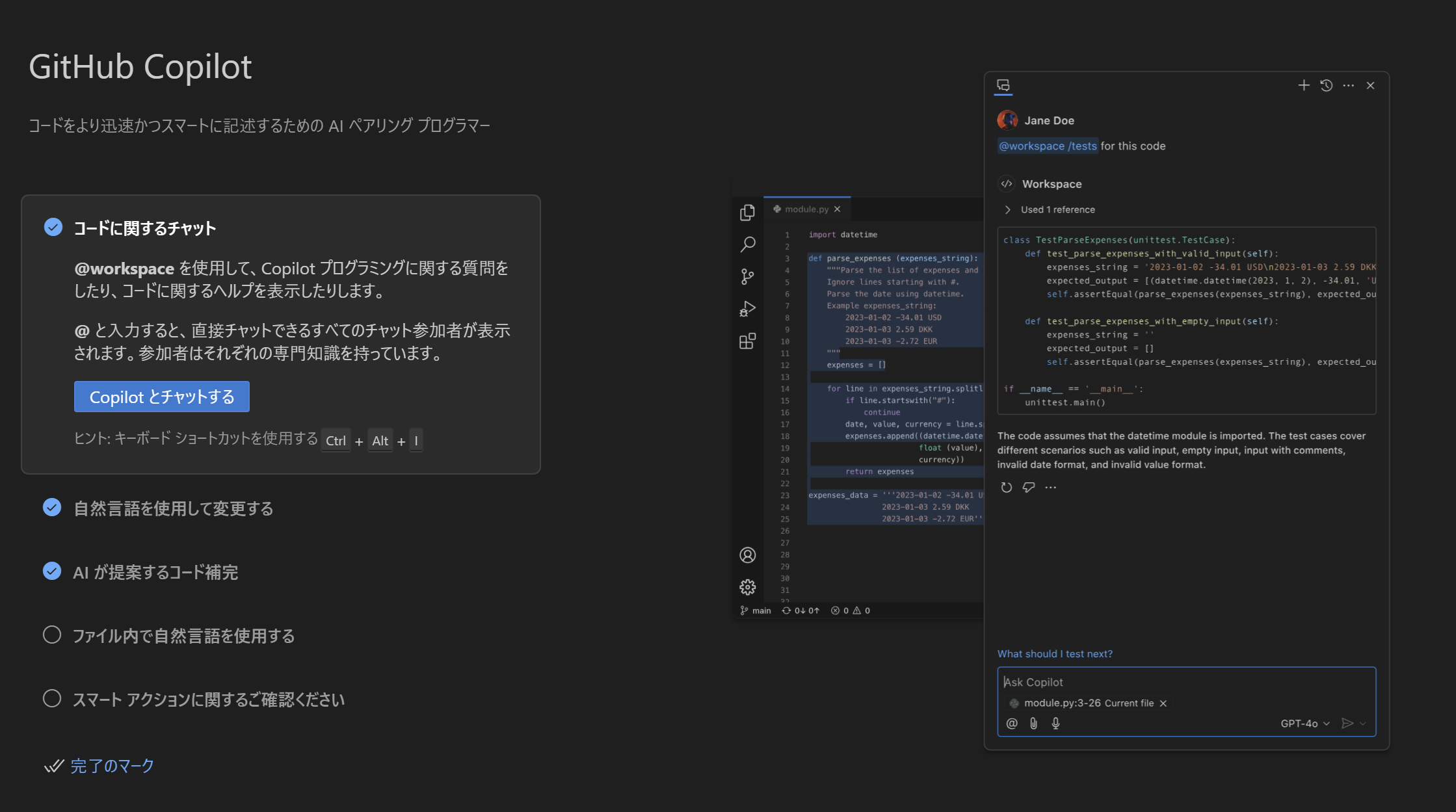Open the GPT-4o model dropdown
The width and height of the screenshot is (1456, 812).
1304,723
